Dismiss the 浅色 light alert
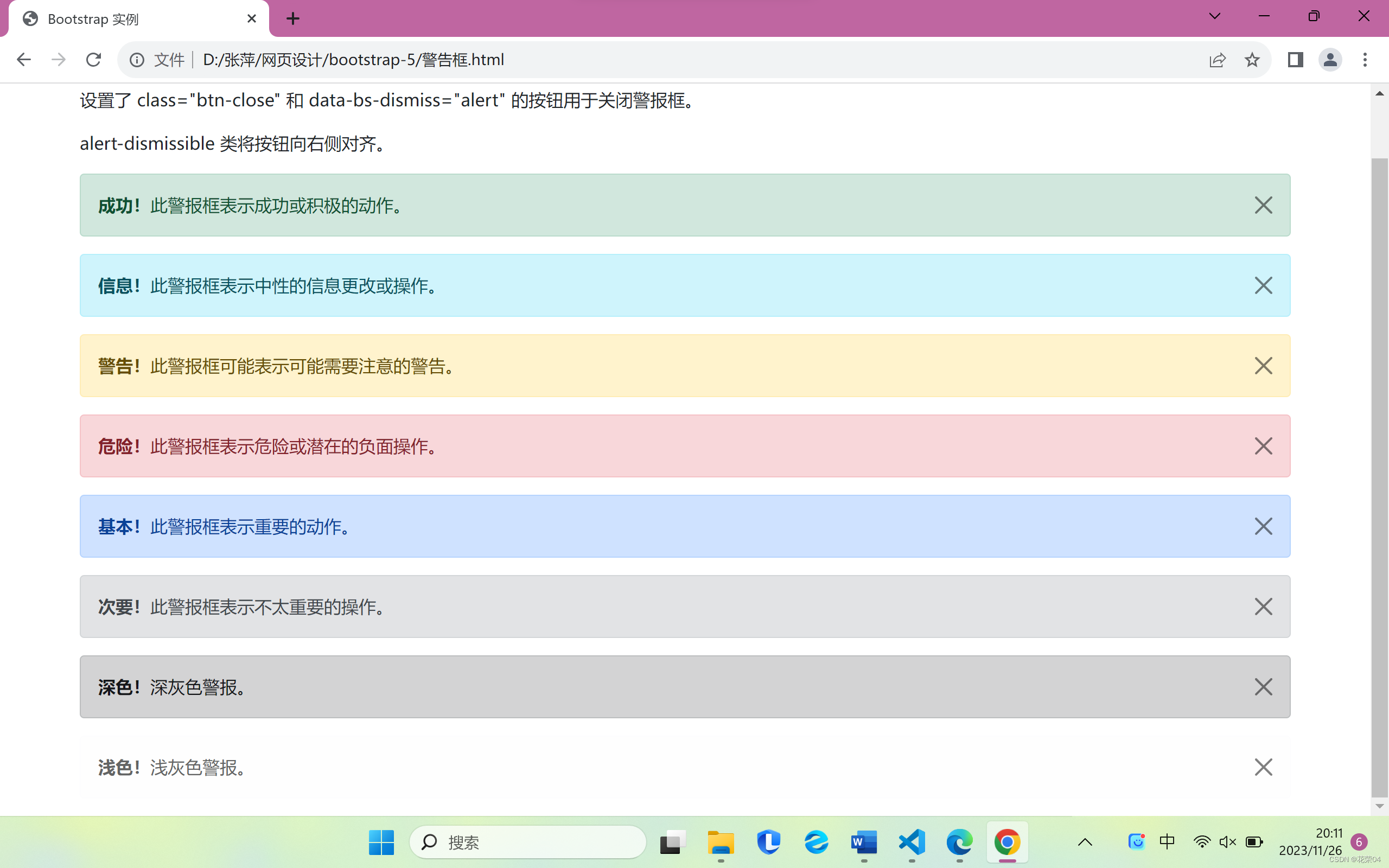 [x=1263, y=768]
